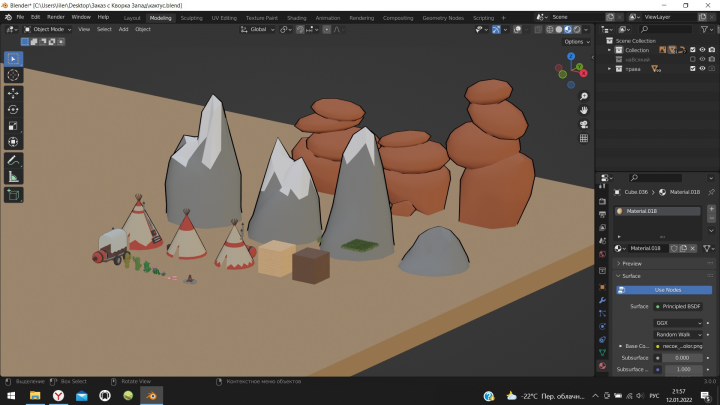
Task: Select the Annotate pencil tool
Action: click(x=13, y=160)
